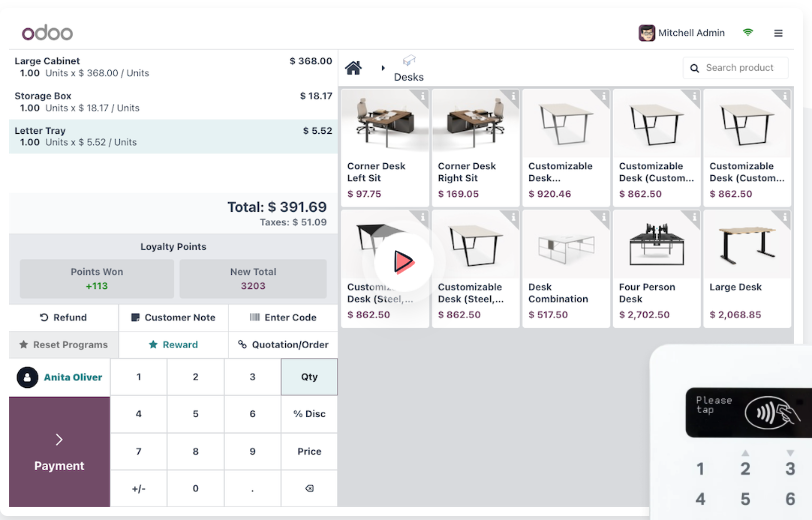Check the Wi-Fi connection status icon
812x520 pixels.
748,33
